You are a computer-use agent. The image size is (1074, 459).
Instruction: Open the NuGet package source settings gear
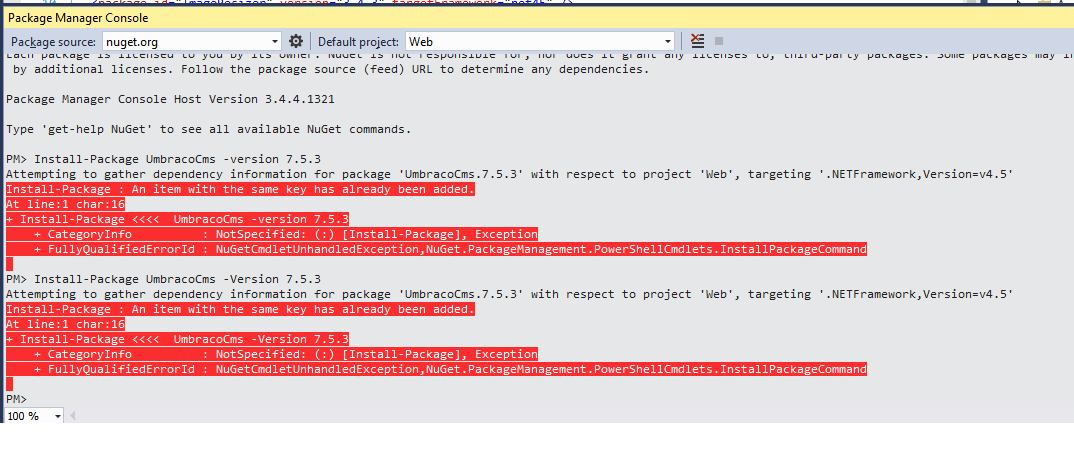pyautogui.click(x=296, y=41)
